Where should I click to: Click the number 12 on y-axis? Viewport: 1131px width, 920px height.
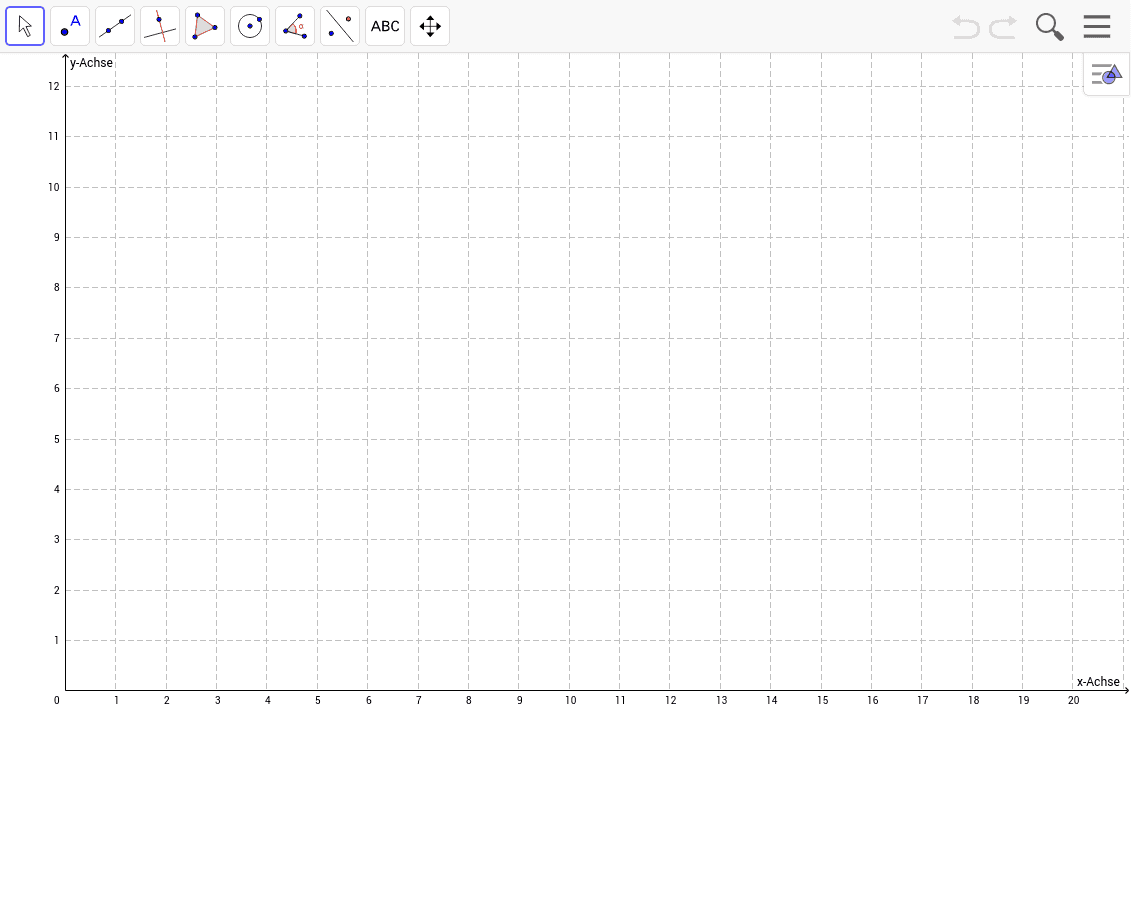coord(54,86)
